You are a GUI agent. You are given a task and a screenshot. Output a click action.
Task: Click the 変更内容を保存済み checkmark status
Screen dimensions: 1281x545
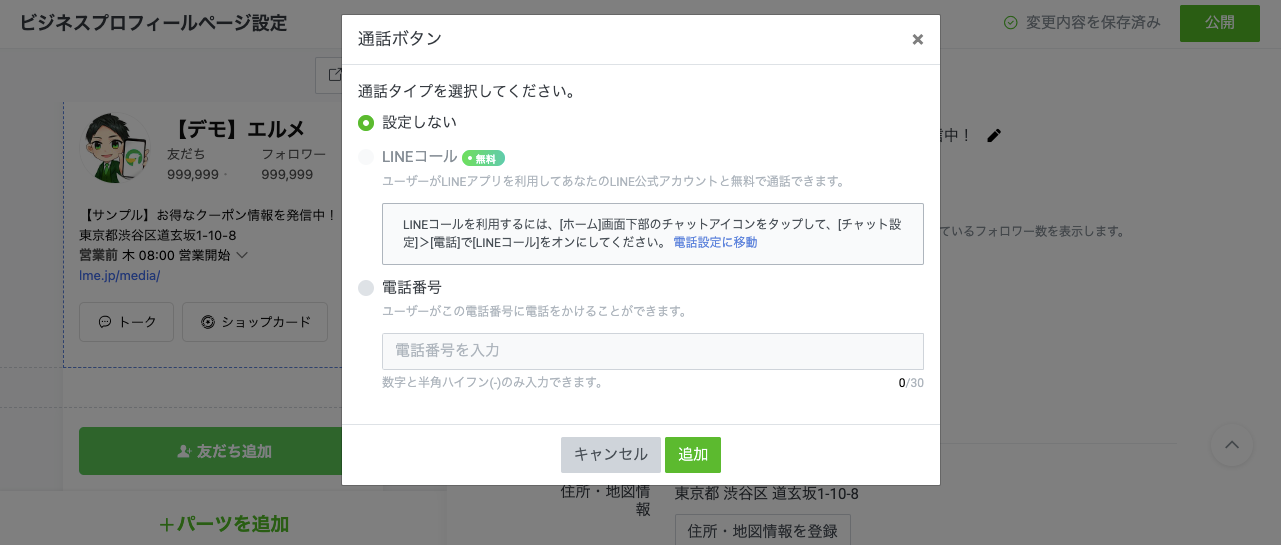pos(1083,23)
